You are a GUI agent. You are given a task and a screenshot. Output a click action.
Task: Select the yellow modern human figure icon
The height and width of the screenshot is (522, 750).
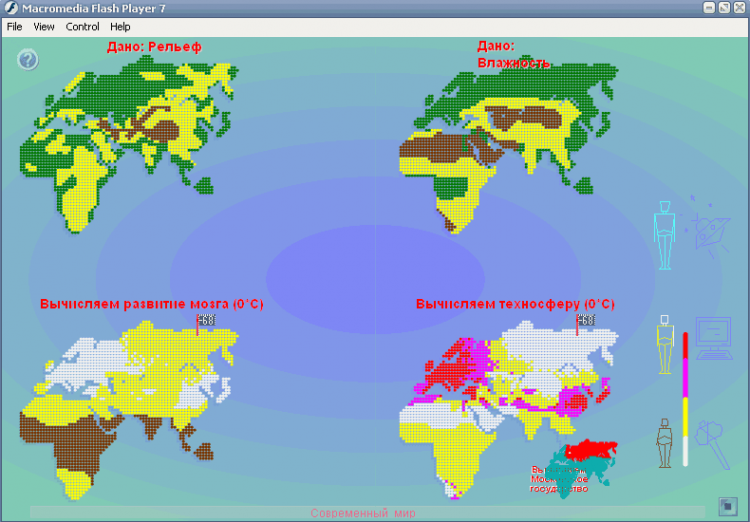tap(665, 344)
